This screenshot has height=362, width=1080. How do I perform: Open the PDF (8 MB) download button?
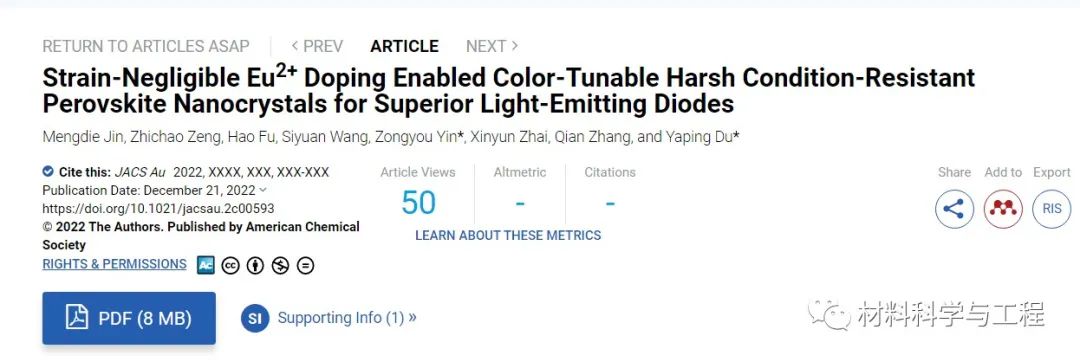[x=129, y=318]
